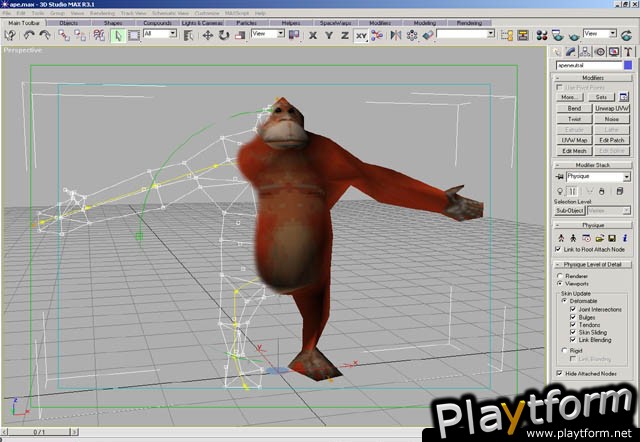Restrict transform to the Z axis
Viewport: 640px width, 442px height.
click(x=344, y=36)
